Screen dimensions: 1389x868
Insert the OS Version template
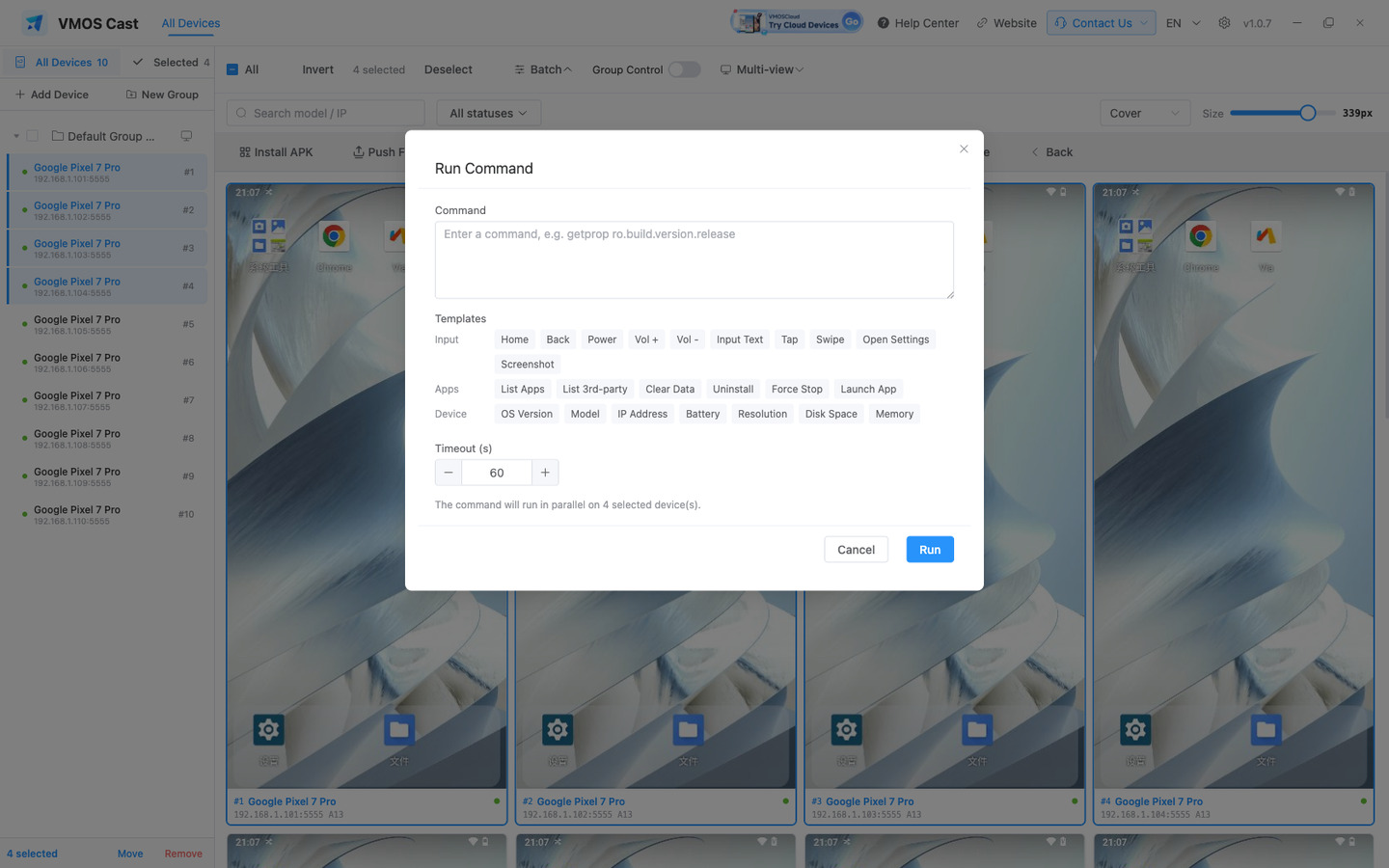(x=527, y=415)
